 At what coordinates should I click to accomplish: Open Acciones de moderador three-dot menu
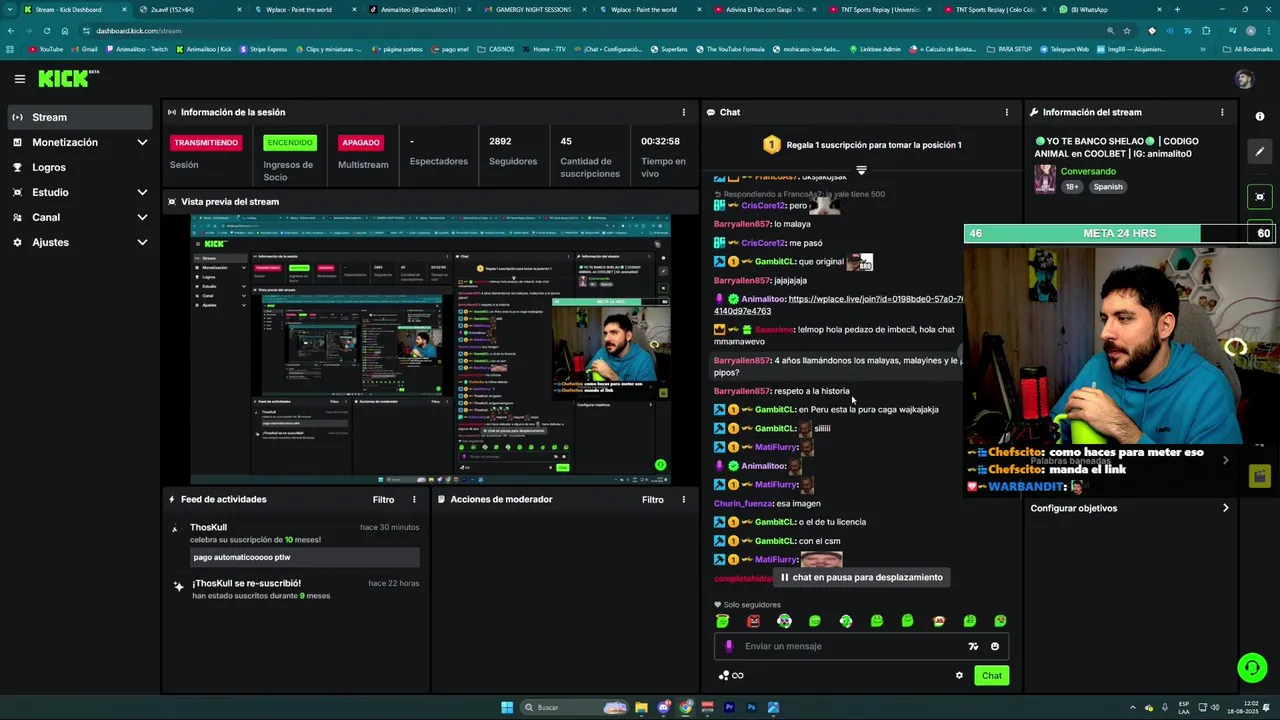tap(684, 499)
